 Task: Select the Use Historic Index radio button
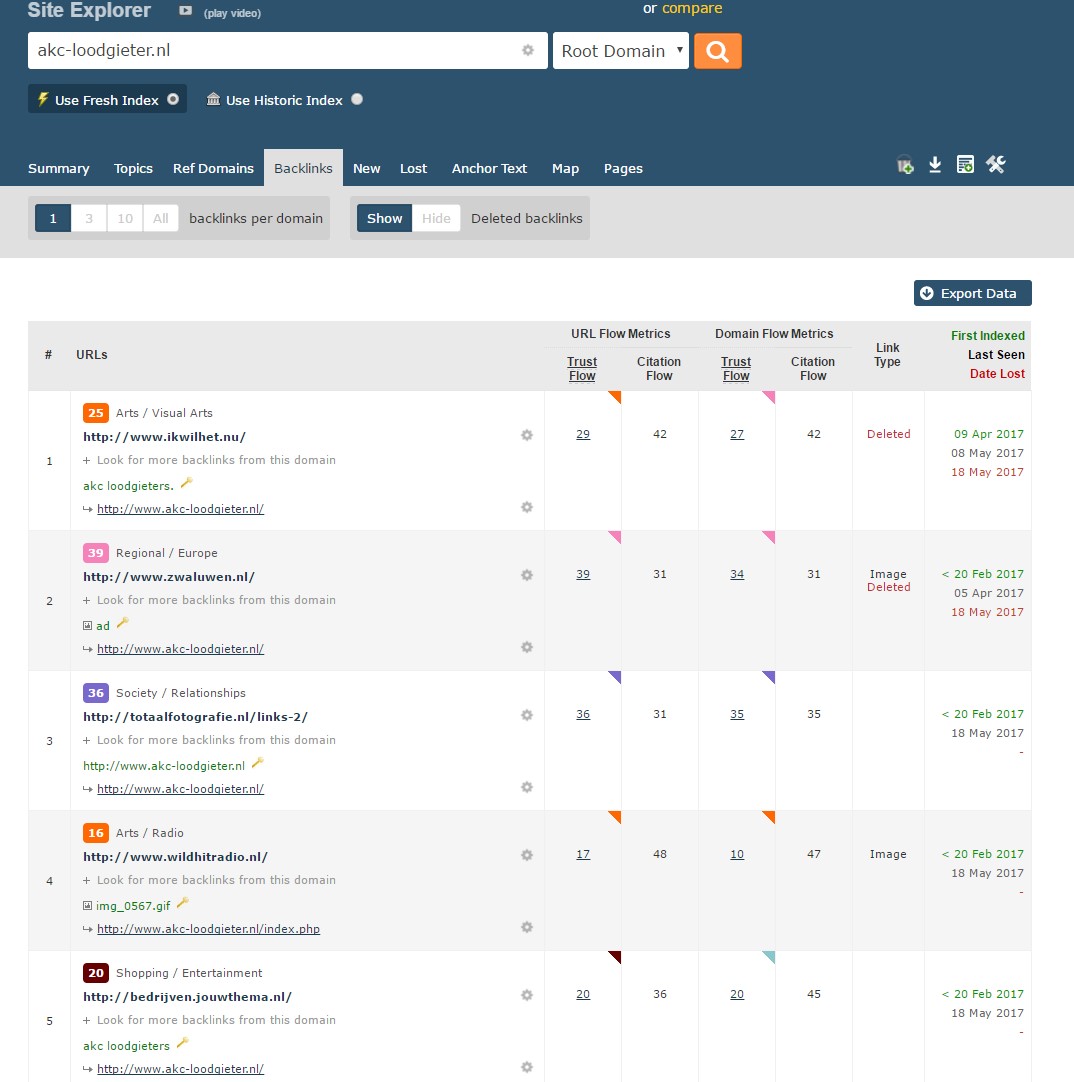tap(357, 99)
